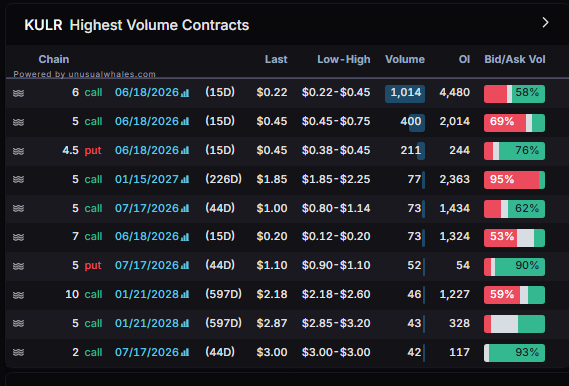Click the 95% bid/ask volume bar
Viewport: 569px width, 386px height.
pyautogui.click(x=514, y=180)
